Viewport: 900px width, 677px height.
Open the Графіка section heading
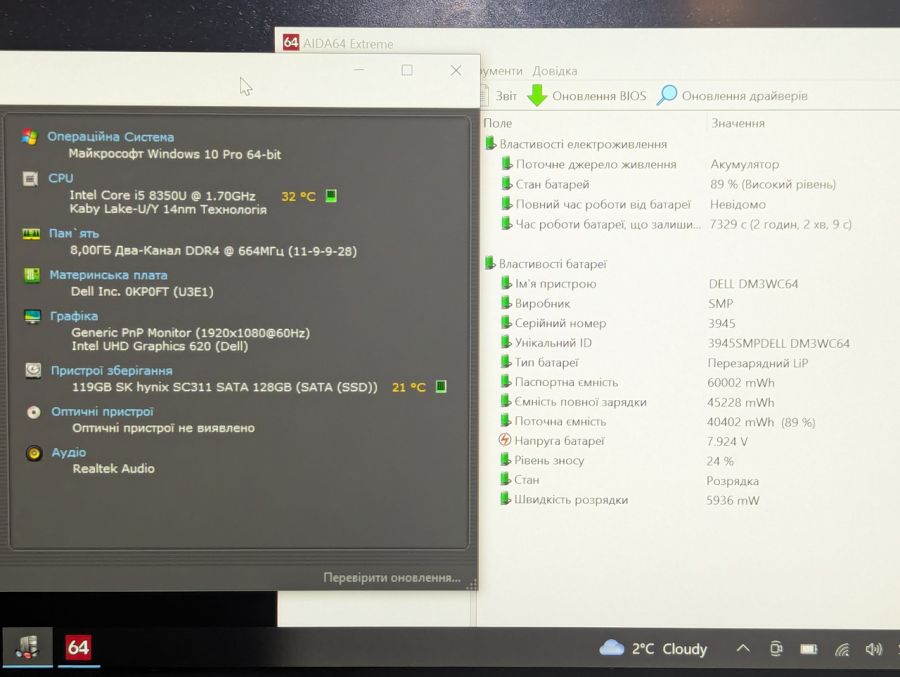(73, 316)
